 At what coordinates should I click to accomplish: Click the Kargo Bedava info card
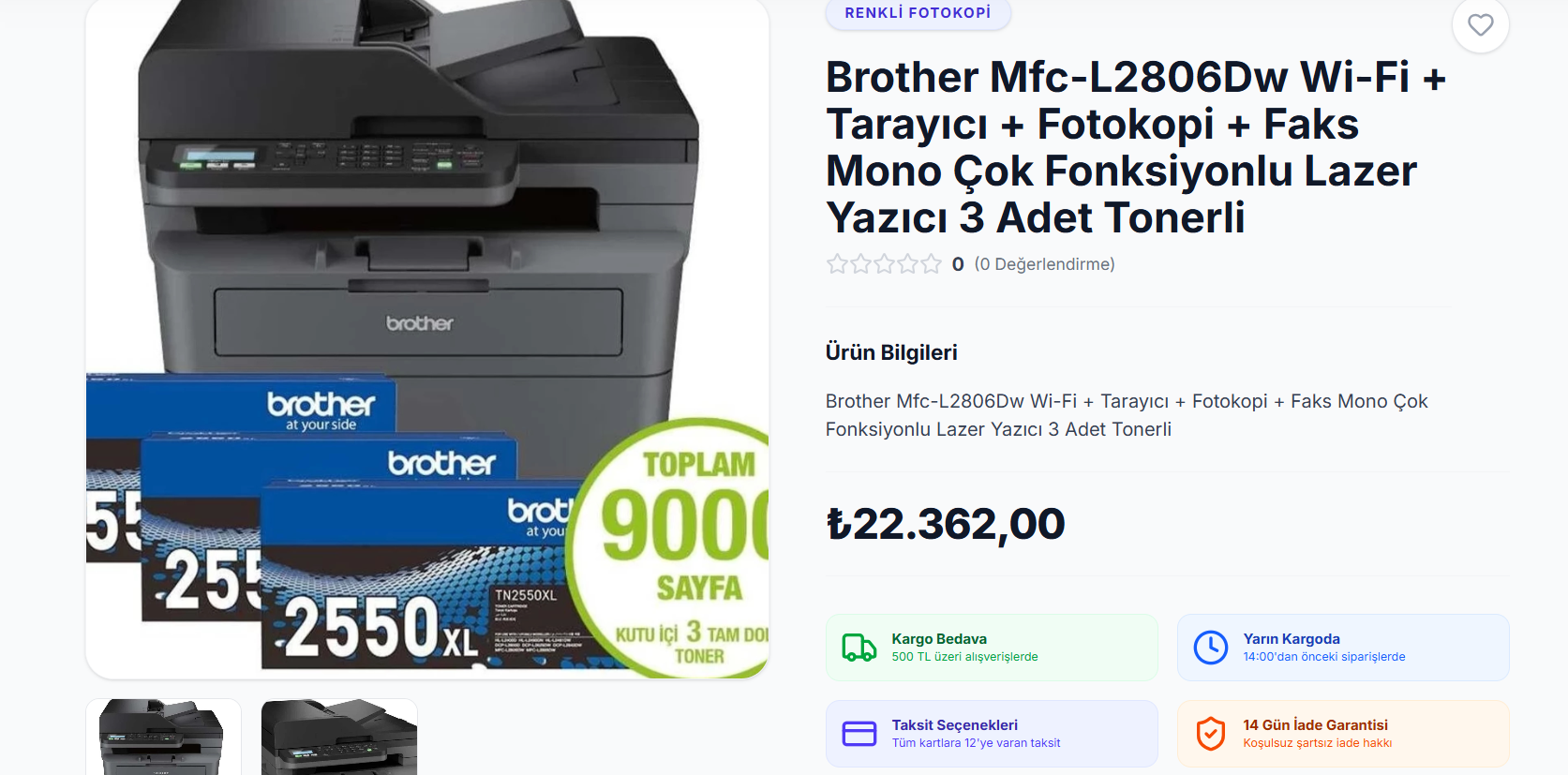992,648
